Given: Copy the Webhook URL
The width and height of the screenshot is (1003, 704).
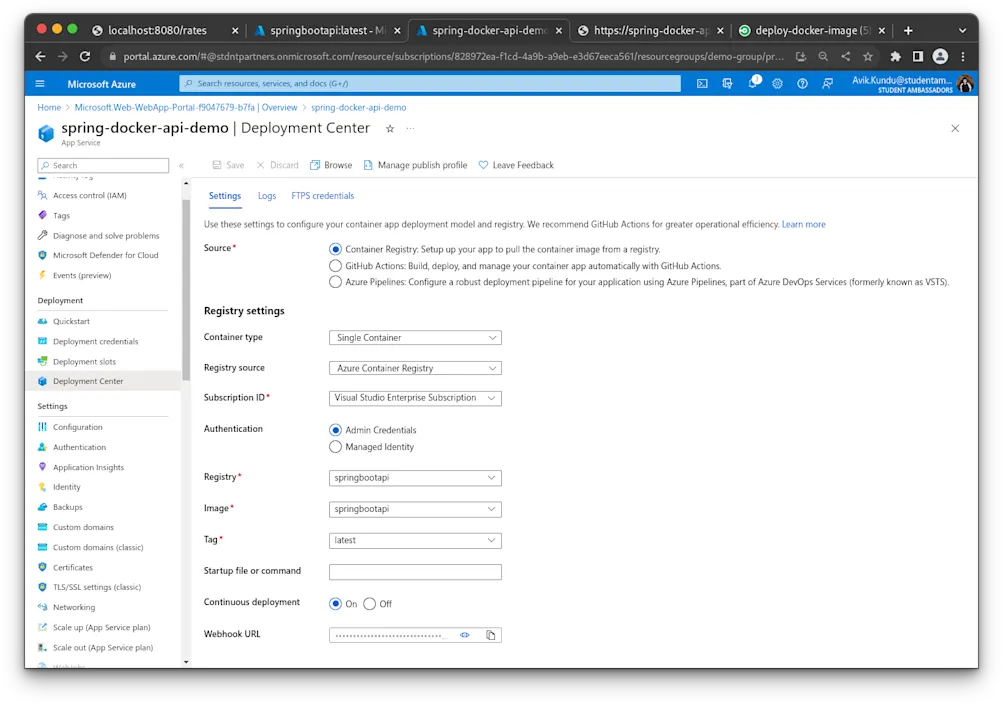Looking at the screenshot, I should [490, 634].
